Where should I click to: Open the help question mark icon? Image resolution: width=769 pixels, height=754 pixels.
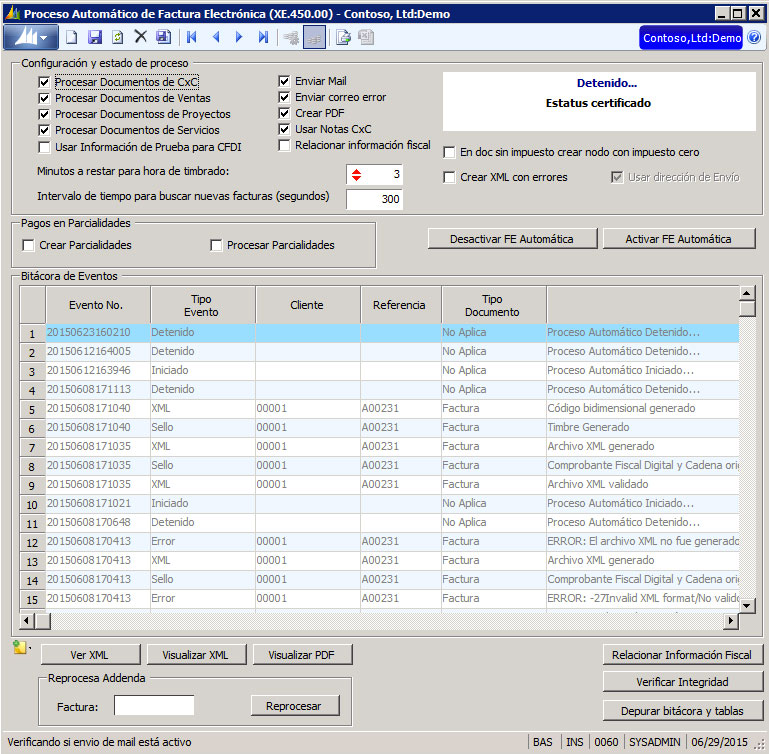(755, 37)
